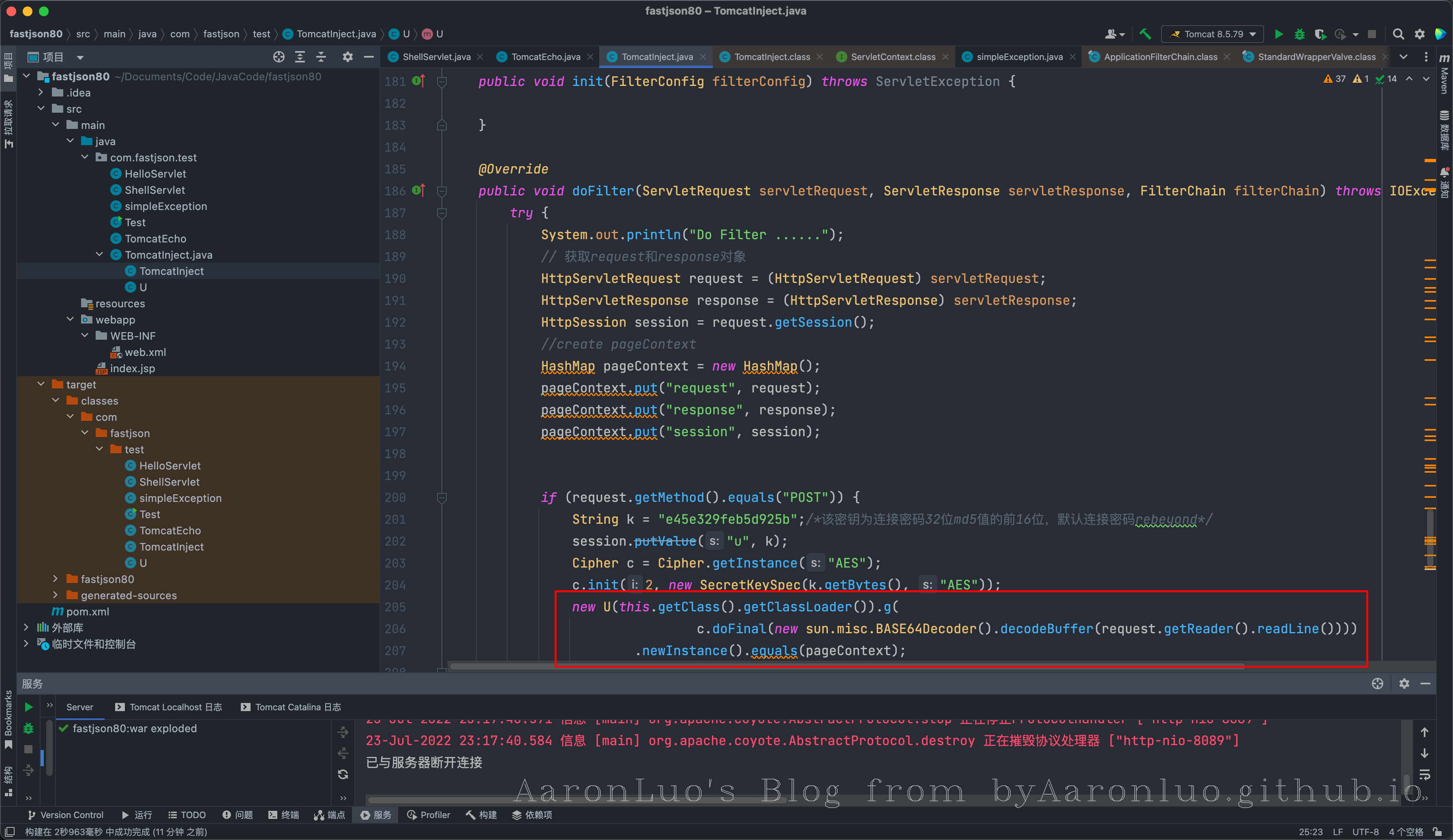Go to next highlighted problem arrow

pos(1427,78)
